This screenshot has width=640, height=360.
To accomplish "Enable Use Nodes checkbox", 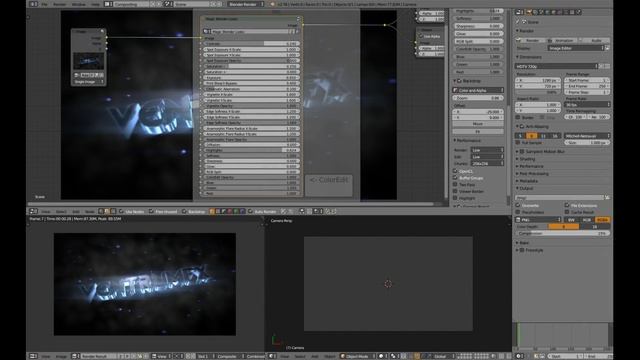I will (121, 211).
